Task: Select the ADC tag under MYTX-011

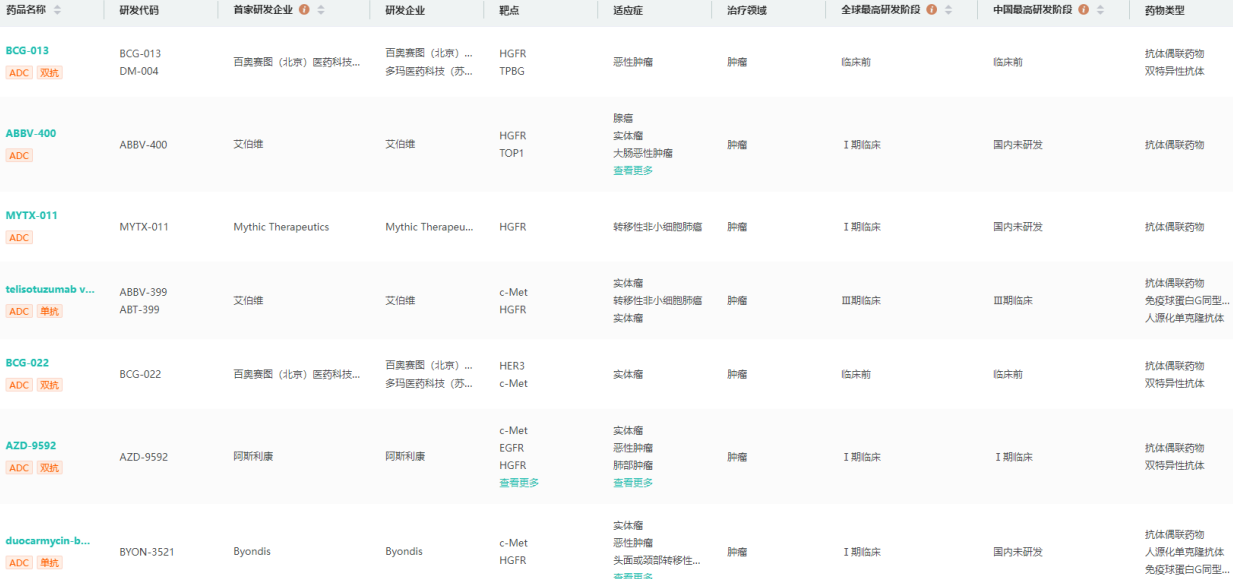Action: tap(19, 238)
